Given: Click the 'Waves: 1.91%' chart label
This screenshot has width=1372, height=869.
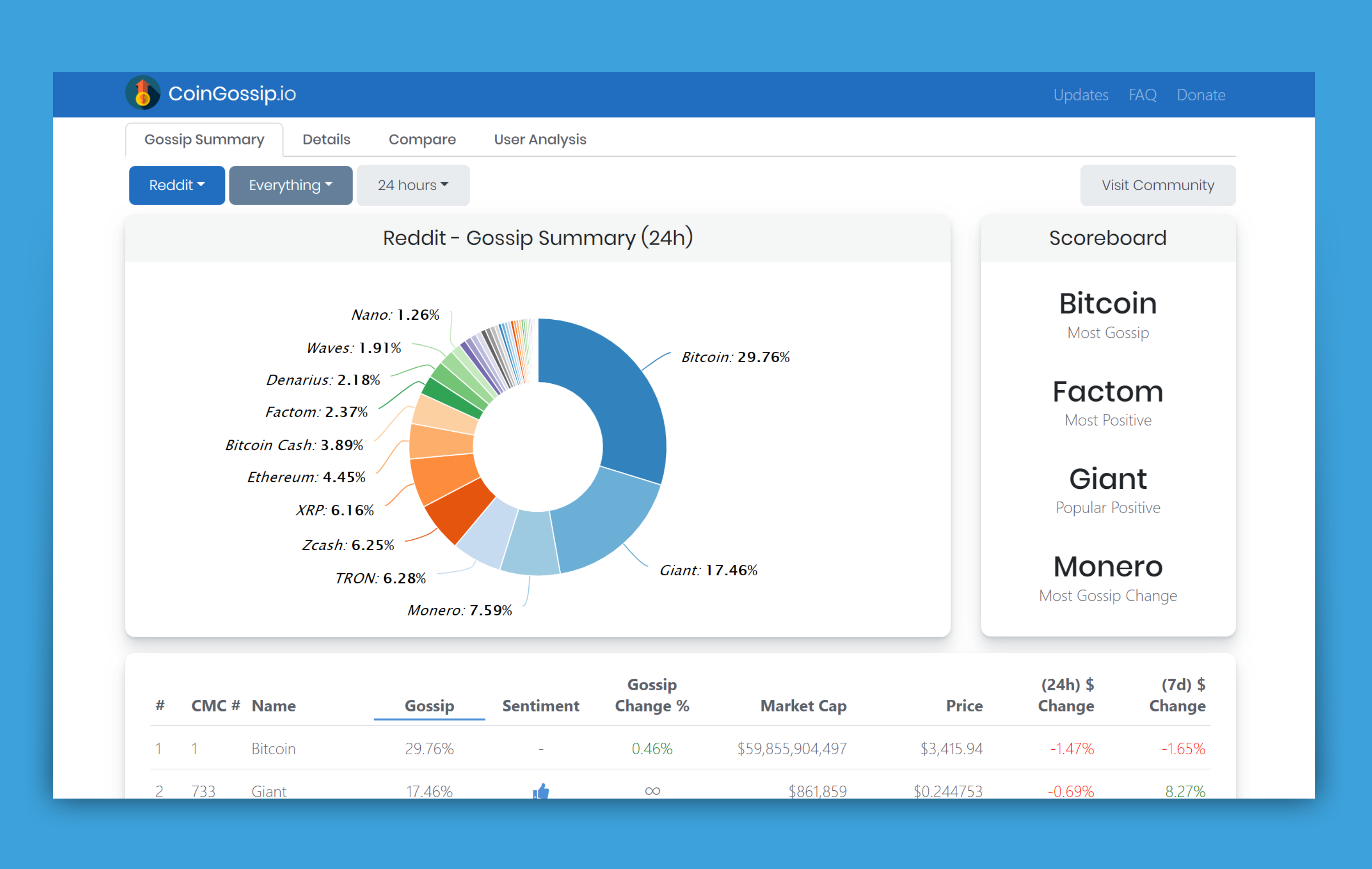Looking at the screenshot, I should coord(353,348).
